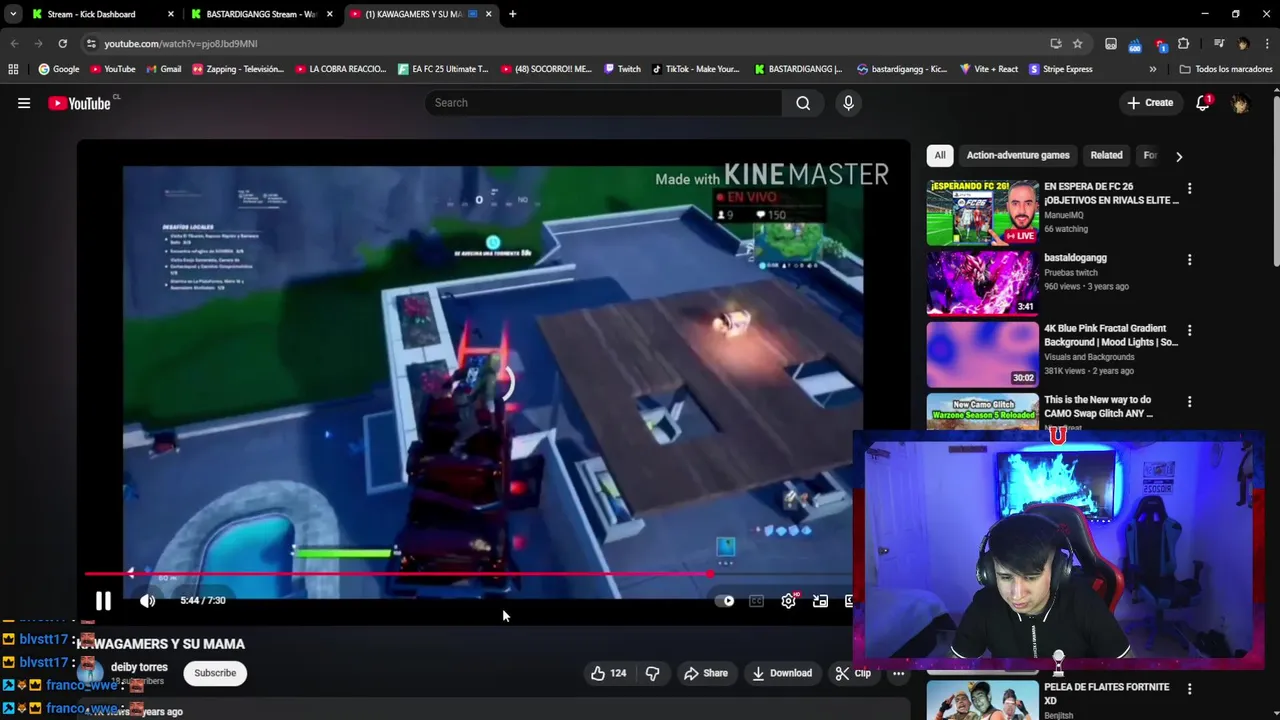Switch to Stream - Kick Dashboard tab
This screenshot has width=1280, height=720.
(91, 14)
